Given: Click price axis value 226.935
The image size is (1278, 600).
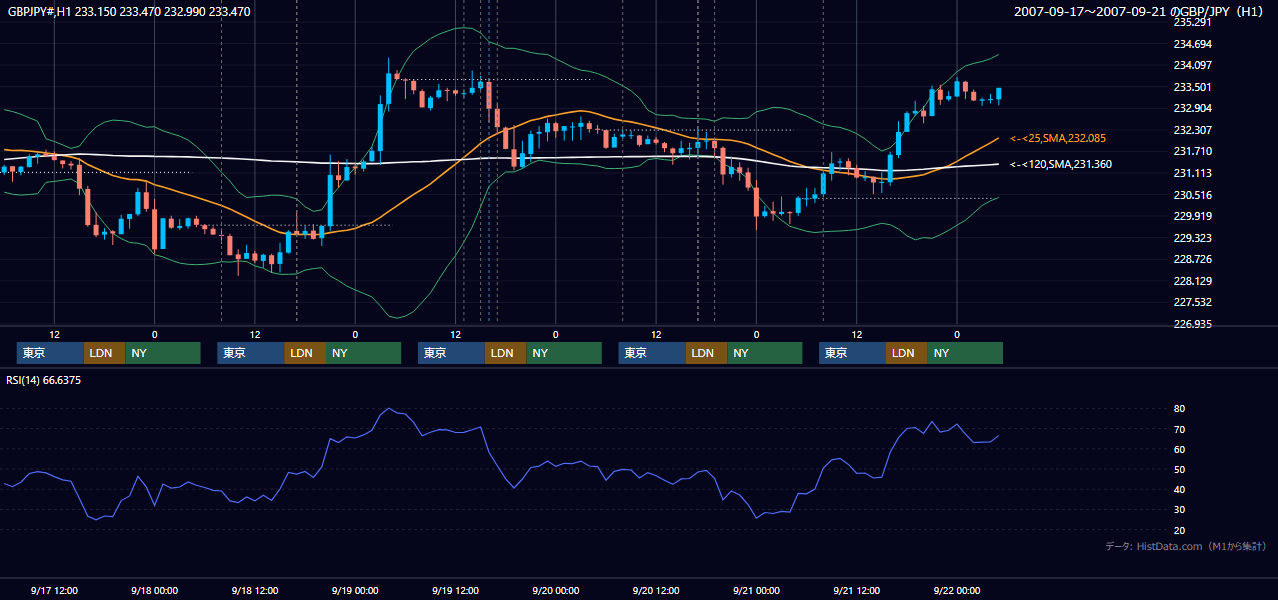Looking at the screenshot, I should (1192, 324).
